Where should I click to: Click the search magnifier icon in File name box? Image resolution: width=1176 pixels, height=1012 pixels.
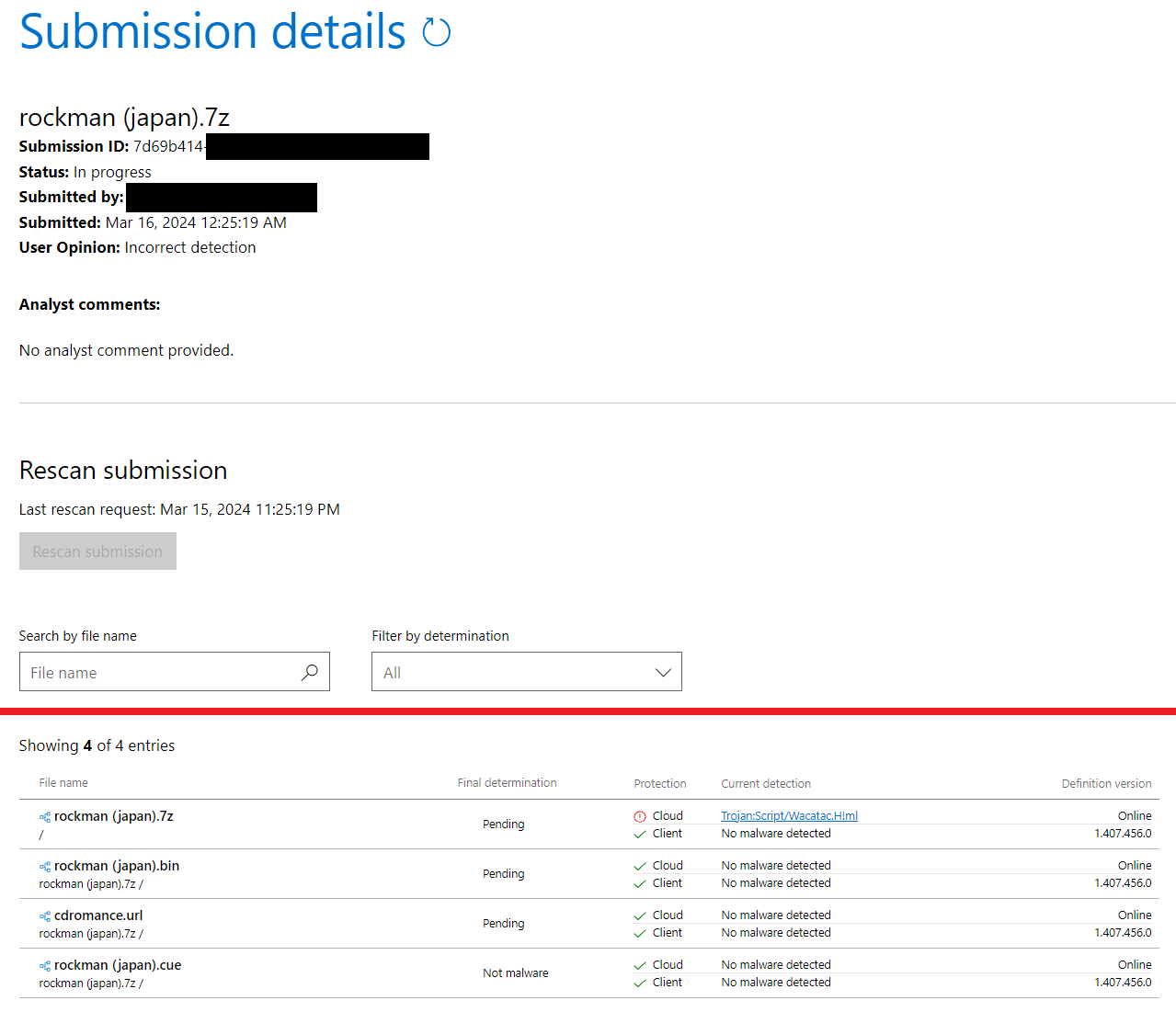click(x=310, y=672)
